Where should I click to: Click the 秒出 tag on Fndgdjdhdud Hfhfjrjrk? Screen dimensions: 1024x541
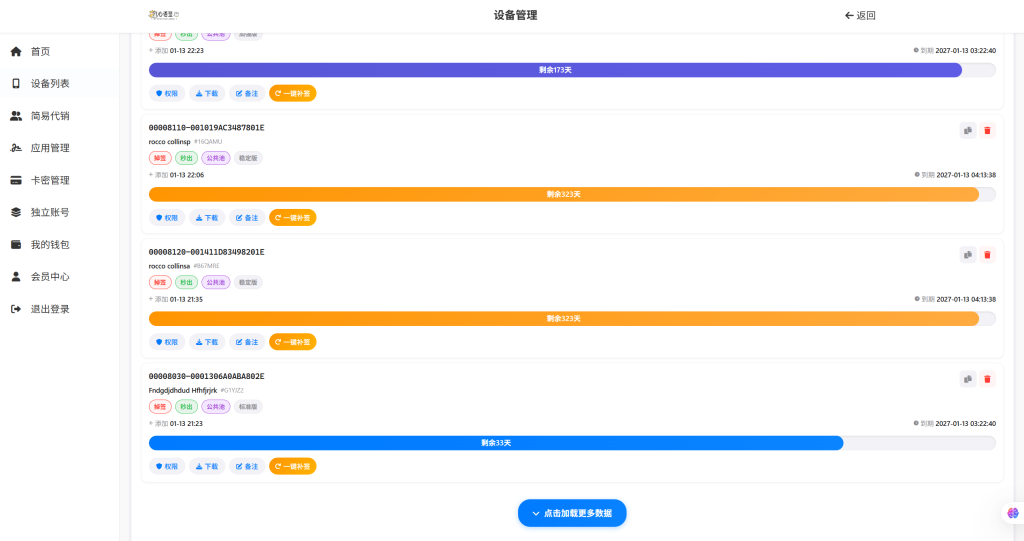tap(186, 406)
